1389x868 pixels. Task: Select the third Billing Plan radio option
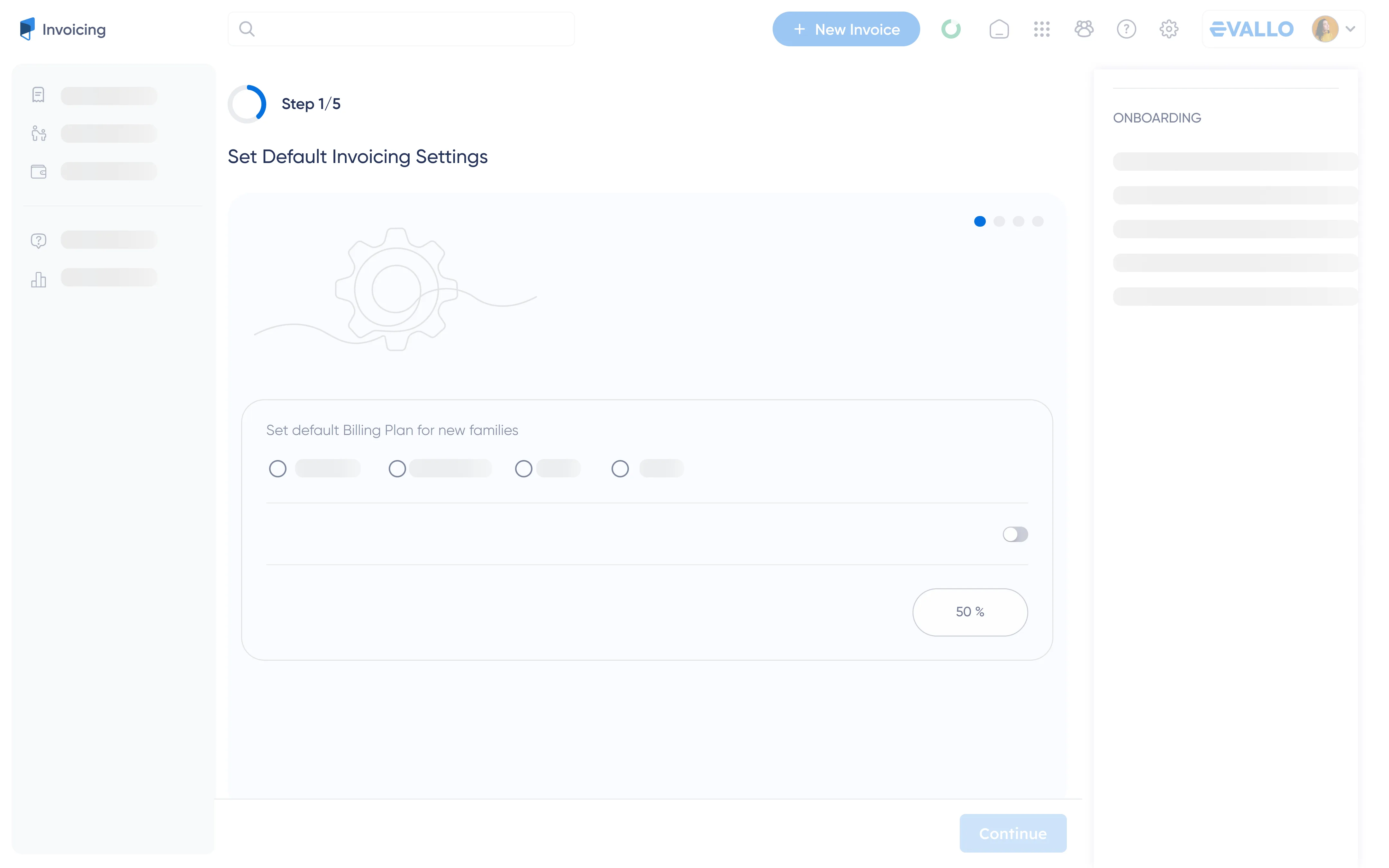click(x=523, y=469)
